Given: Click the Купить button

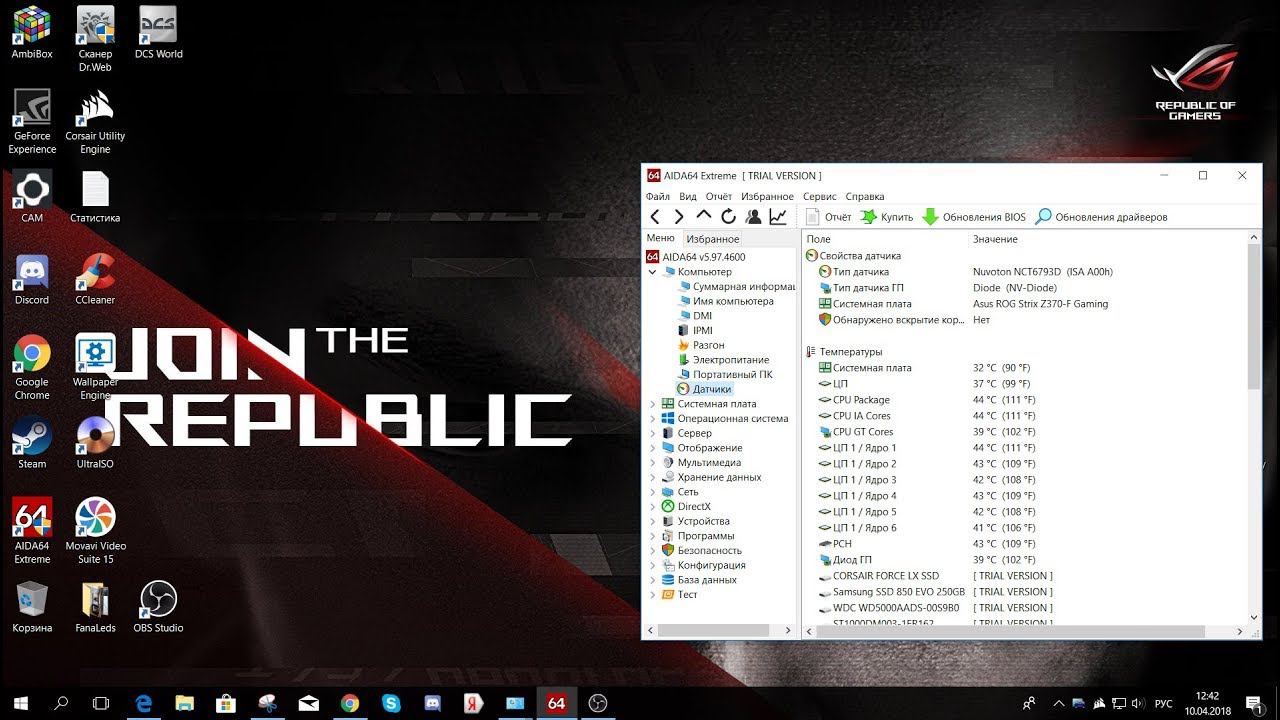Looking at the screenshot, I should (887, 217).
